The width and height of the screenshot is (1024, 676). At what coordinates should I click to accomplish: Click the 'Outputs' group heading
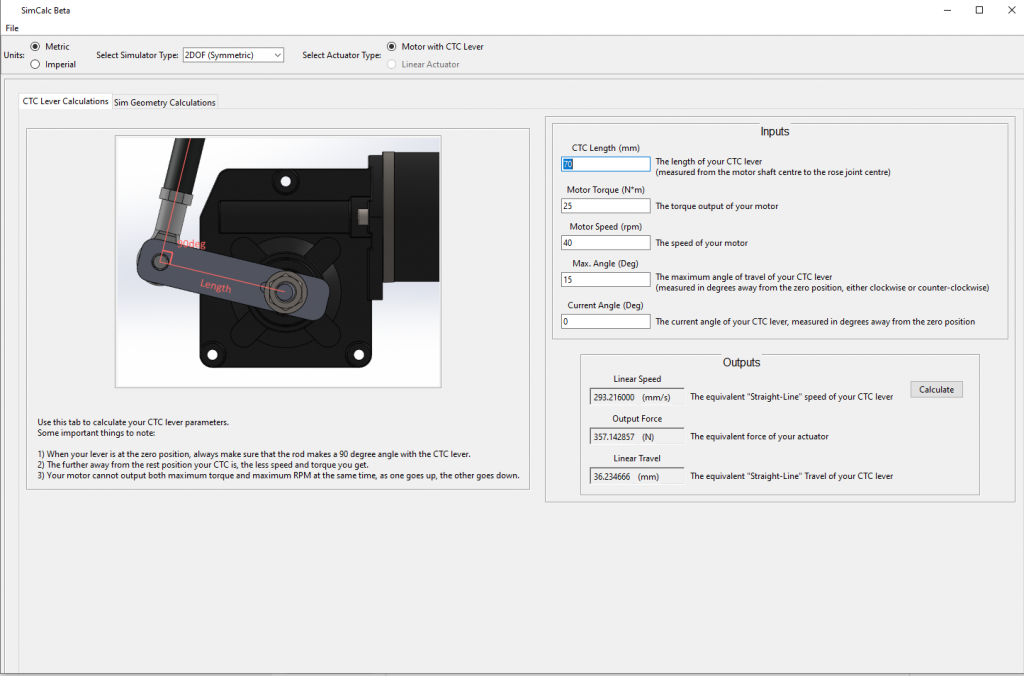pyautogui.click(x=741, y=362)
